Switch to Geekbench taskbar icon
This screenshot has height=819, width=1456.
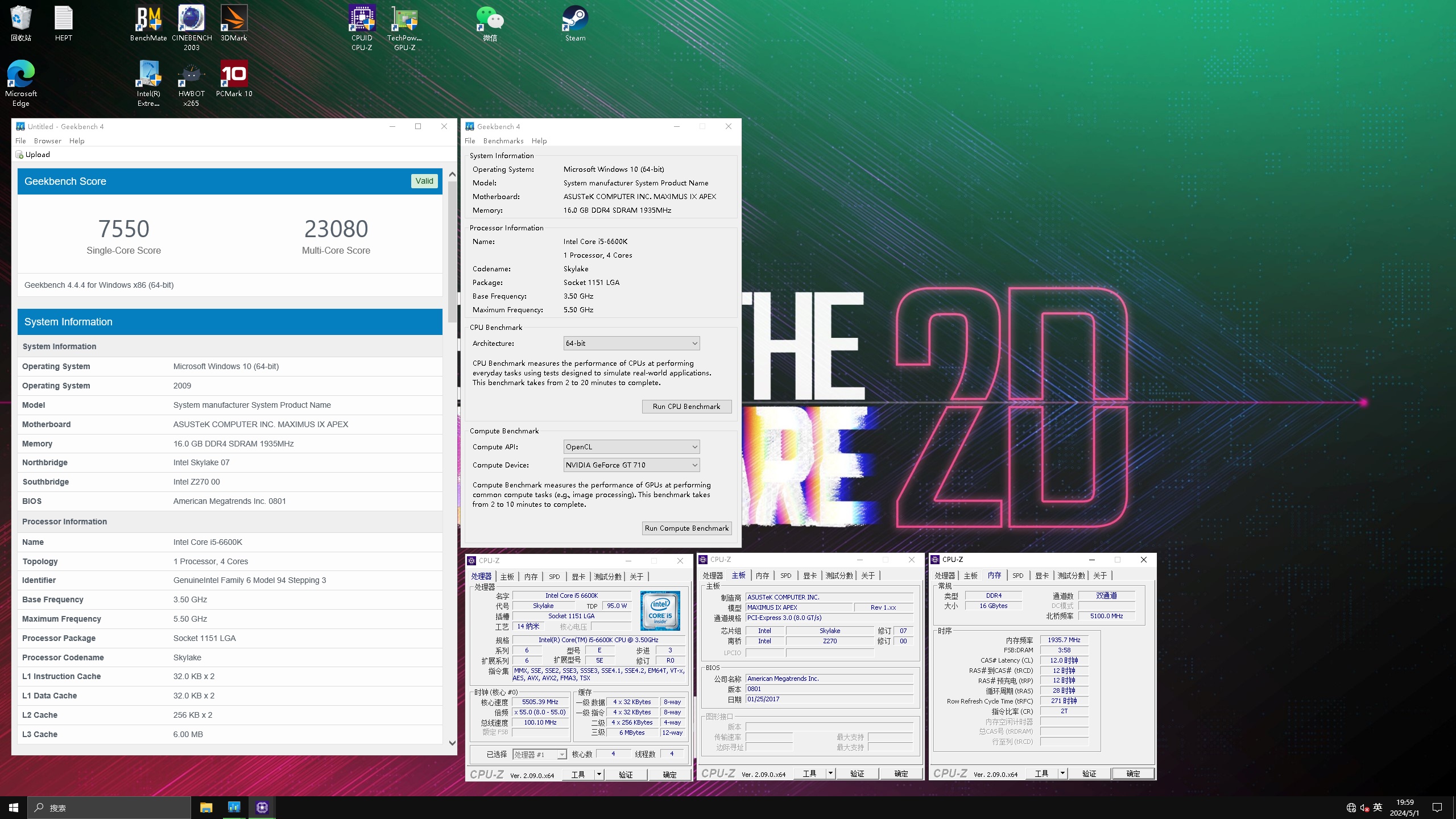pyautogui.click(x=234, y=808)
